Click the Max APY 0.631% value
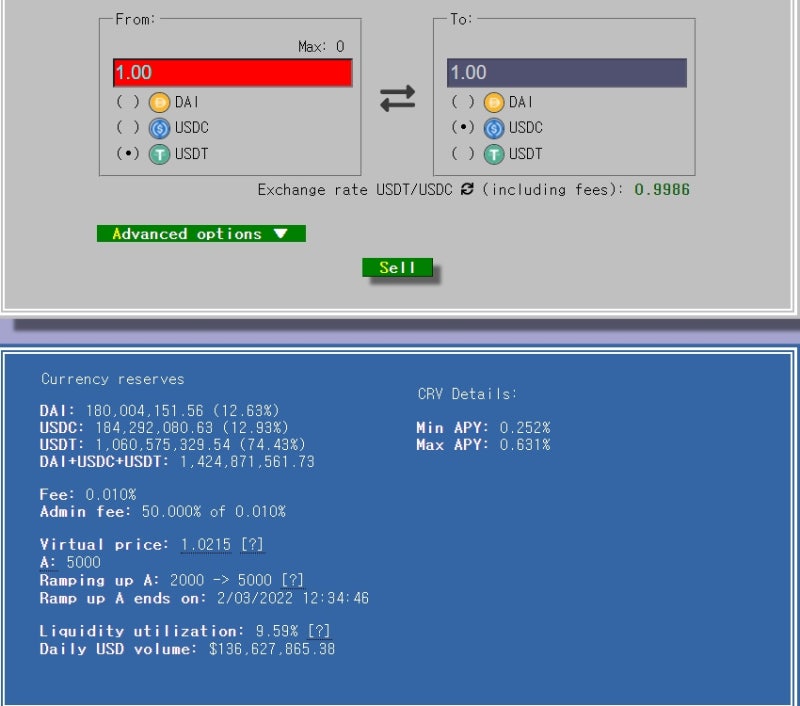Screen dimensions: 800x706 (524, 445)
